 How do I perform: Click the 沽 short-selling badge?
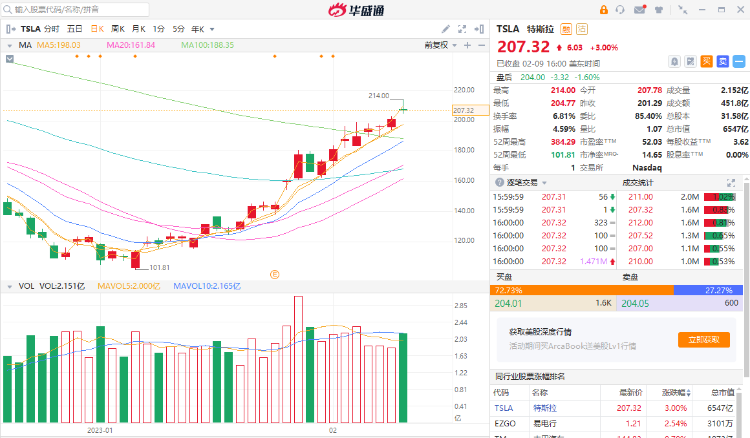pyautogui.click(x=582, y=29)
